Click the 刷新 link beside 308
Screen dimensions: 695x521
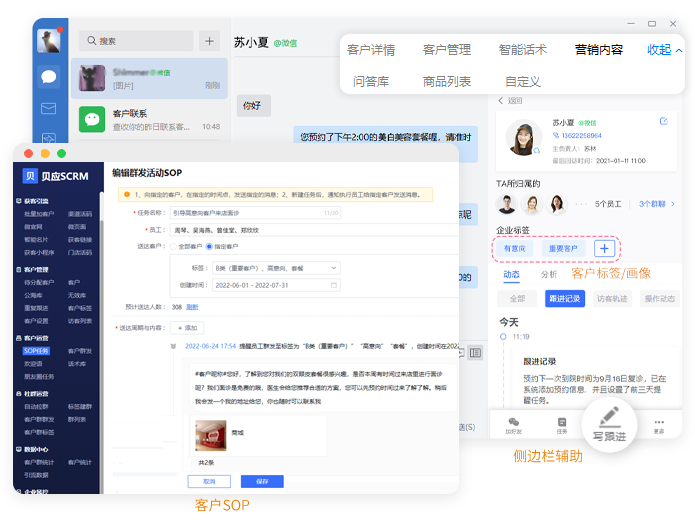coord(192,307)
